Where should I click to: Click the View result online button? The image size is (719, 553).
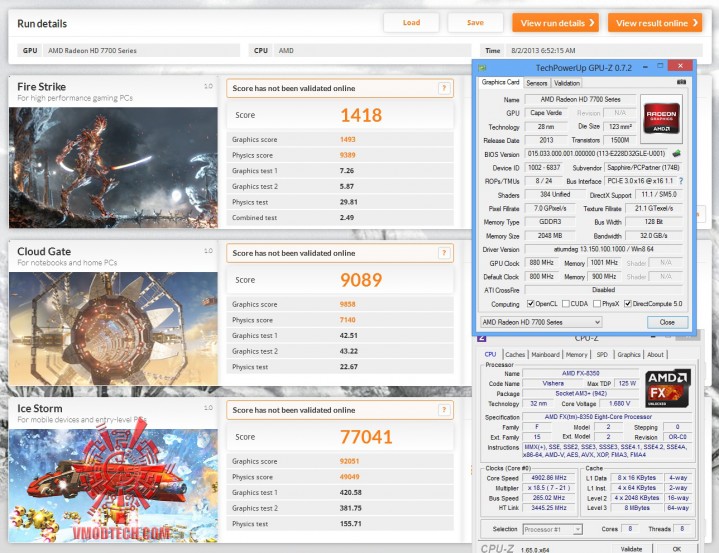tap(655, 22)
